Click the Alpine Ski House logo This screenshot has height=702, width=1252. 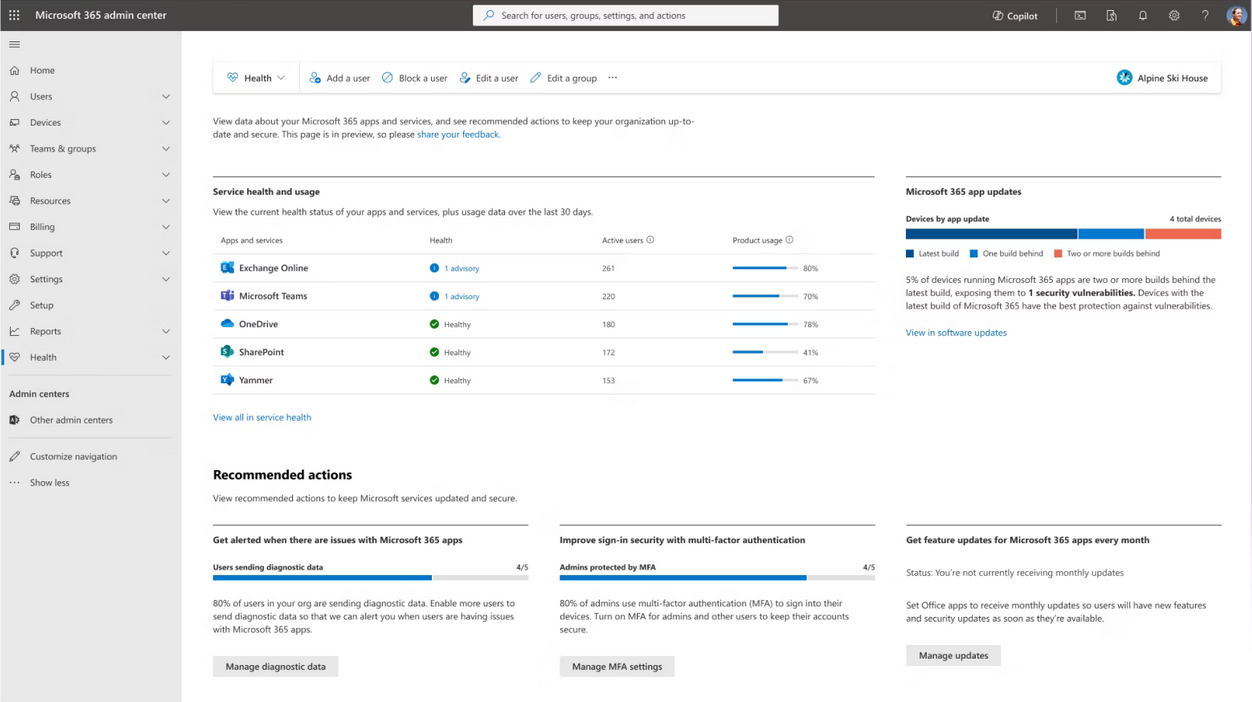(1124, 78)
